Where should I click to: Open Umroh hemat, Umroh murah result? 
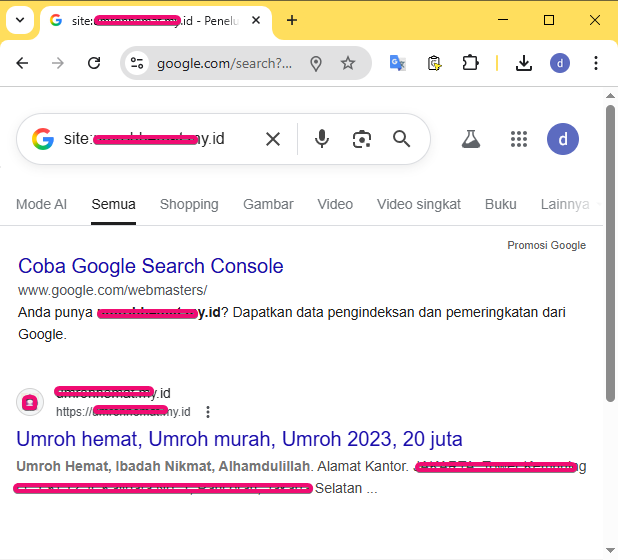(x=239, y=439)
